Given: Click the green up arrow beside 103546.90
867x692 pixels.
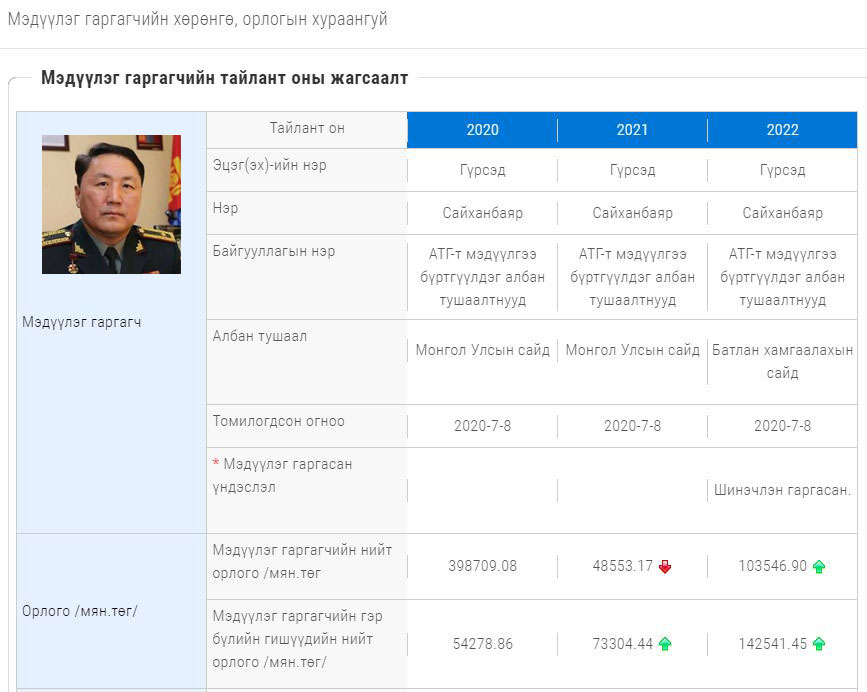Looking at the screenshot, I should pyautogui.click(x=819, y=567).
